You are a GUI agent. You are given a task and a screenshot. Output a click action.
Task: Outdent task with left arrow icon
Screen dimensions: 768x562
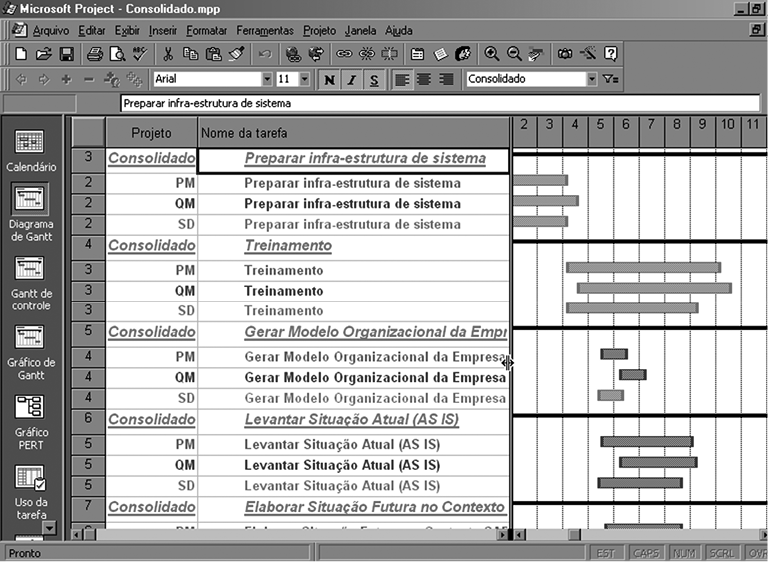click(x=21, y=79)
